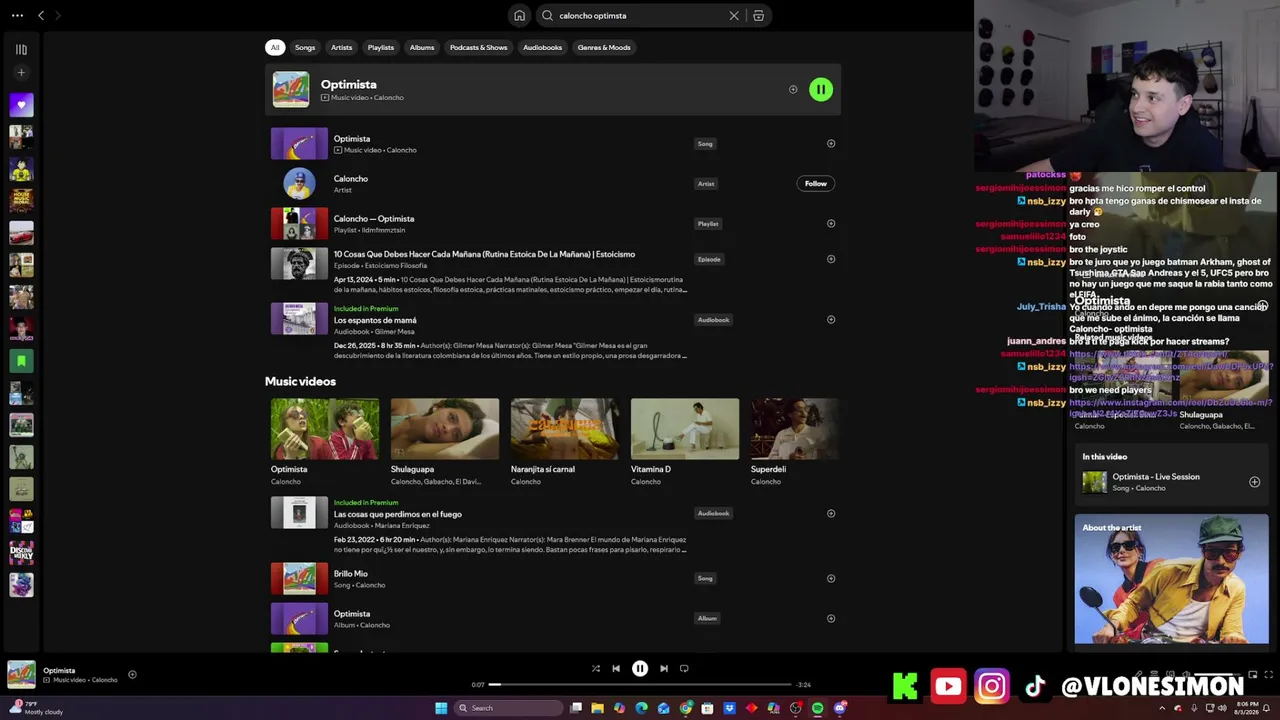1280x720 pixels.
Task: Open the About the artist card
Action: 1172,580
